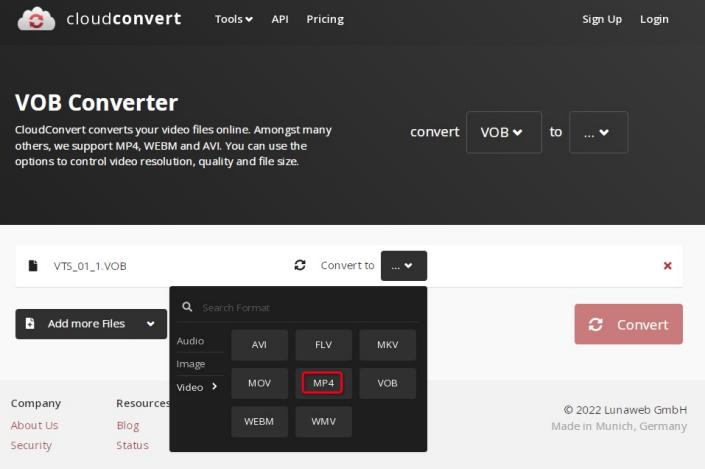
Task: Select the MP4 format option
Action: pos(323,383)
